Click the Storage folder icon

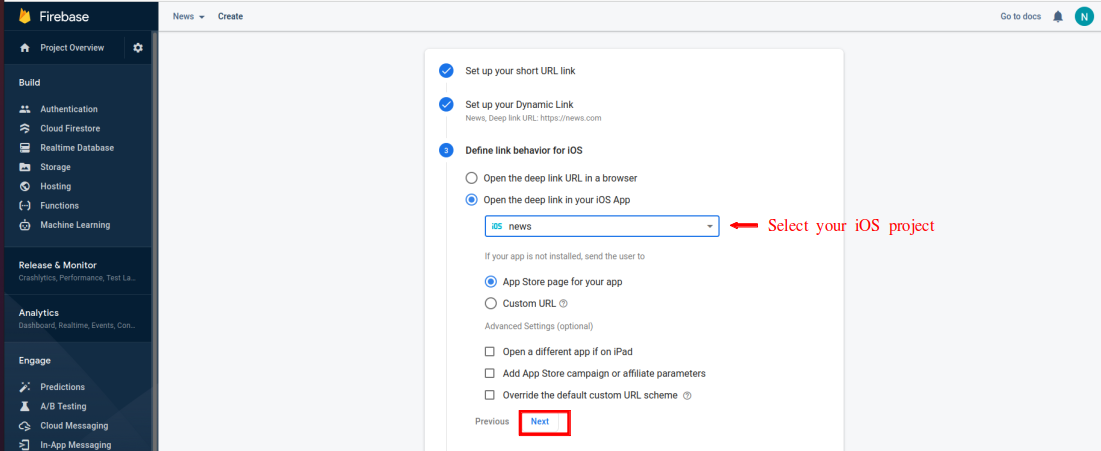click(x=25, y=167)
